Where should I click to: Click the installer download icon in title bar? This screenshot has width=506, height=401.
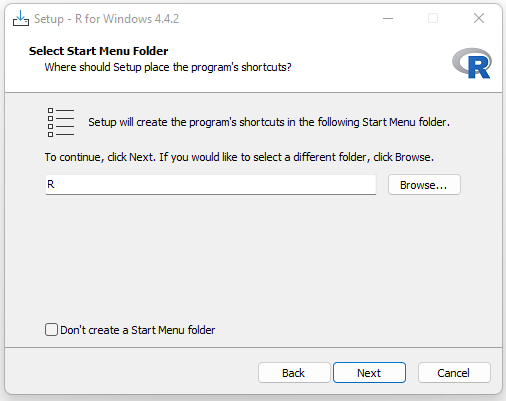point(21,18)
